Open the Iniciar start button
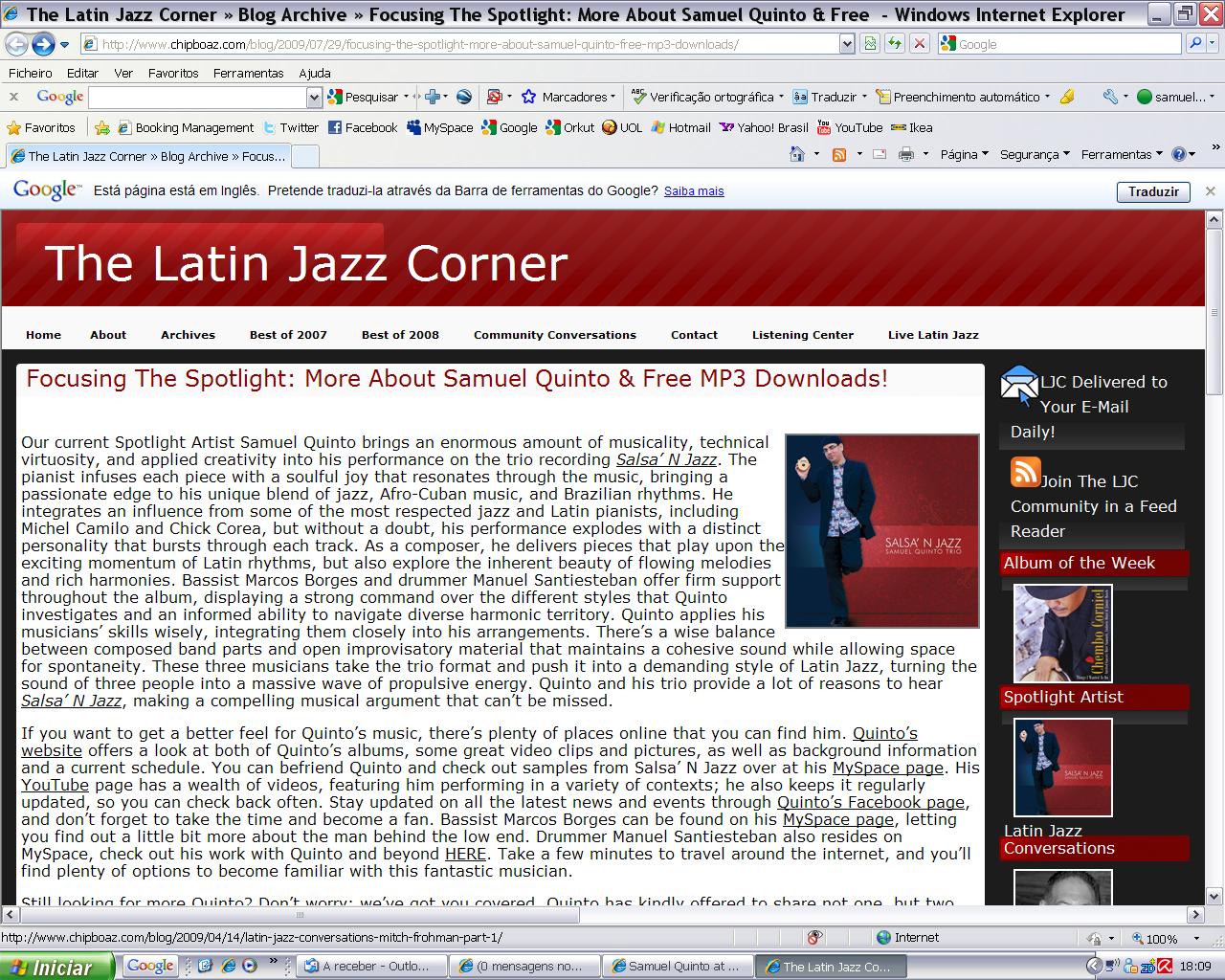This screenshot has height=980, width=1225. [57, 967]
